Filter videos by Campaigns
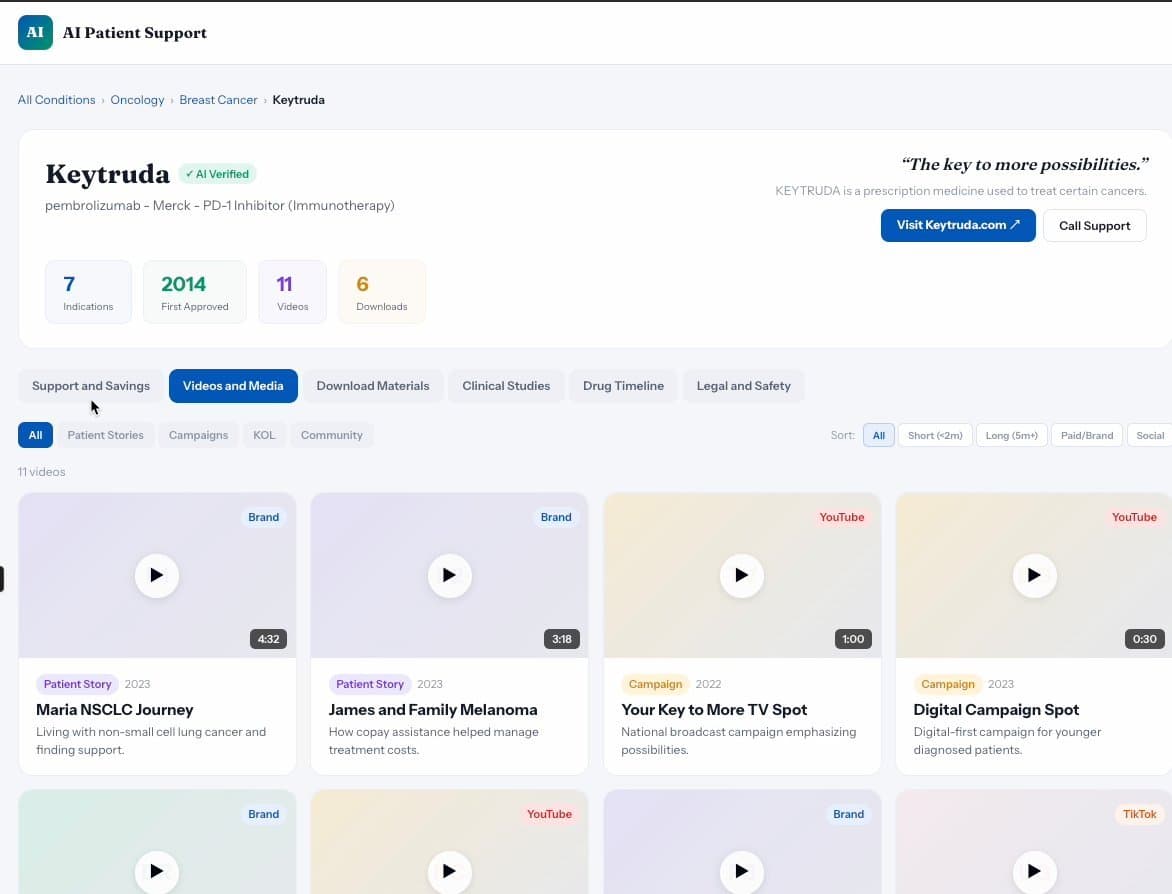Screen dimensions: 1172x894 click(x=198, y=435)
